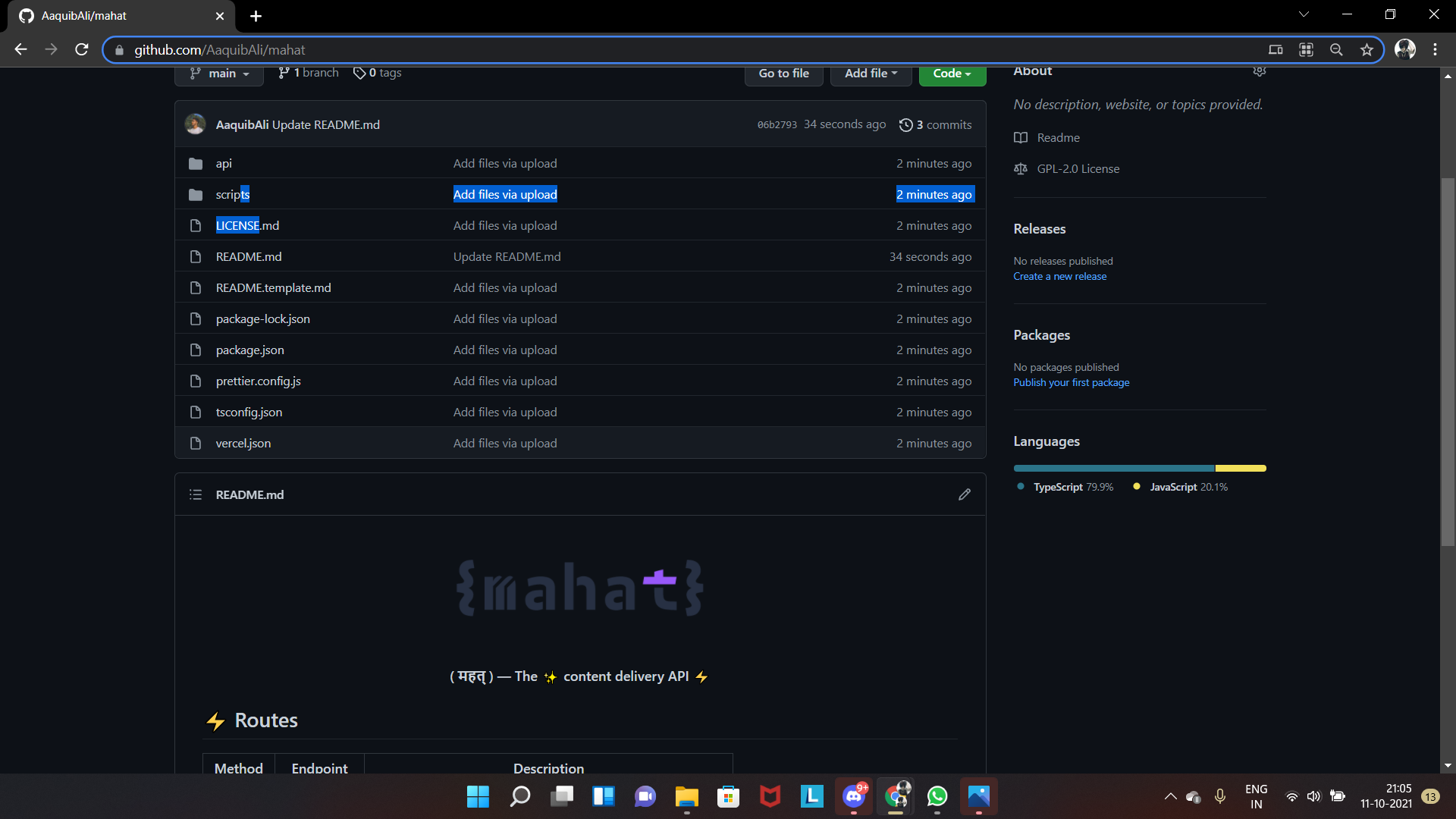
Task: Show hidden system tray icons chevron
Action: click(x=1170, y=796)
